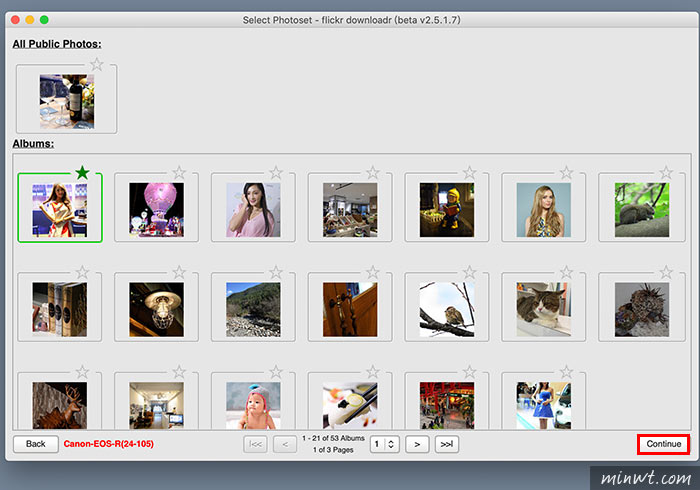Click the Canon-EOS-R(24-105) album name label
This screenshot has height=490, width=700.
(x=108, y=444)
